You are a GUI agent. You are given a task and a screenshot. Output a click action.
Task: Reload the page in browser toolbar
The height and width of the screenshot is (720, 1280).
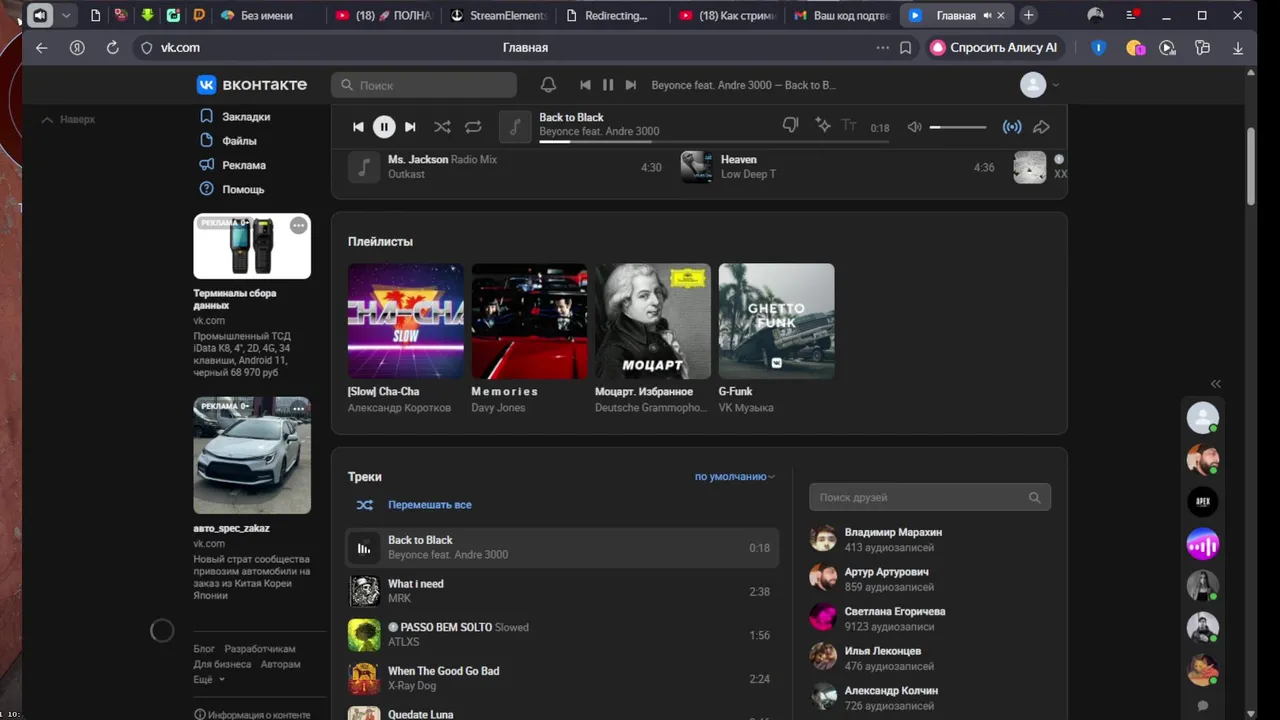click(112, 48)
